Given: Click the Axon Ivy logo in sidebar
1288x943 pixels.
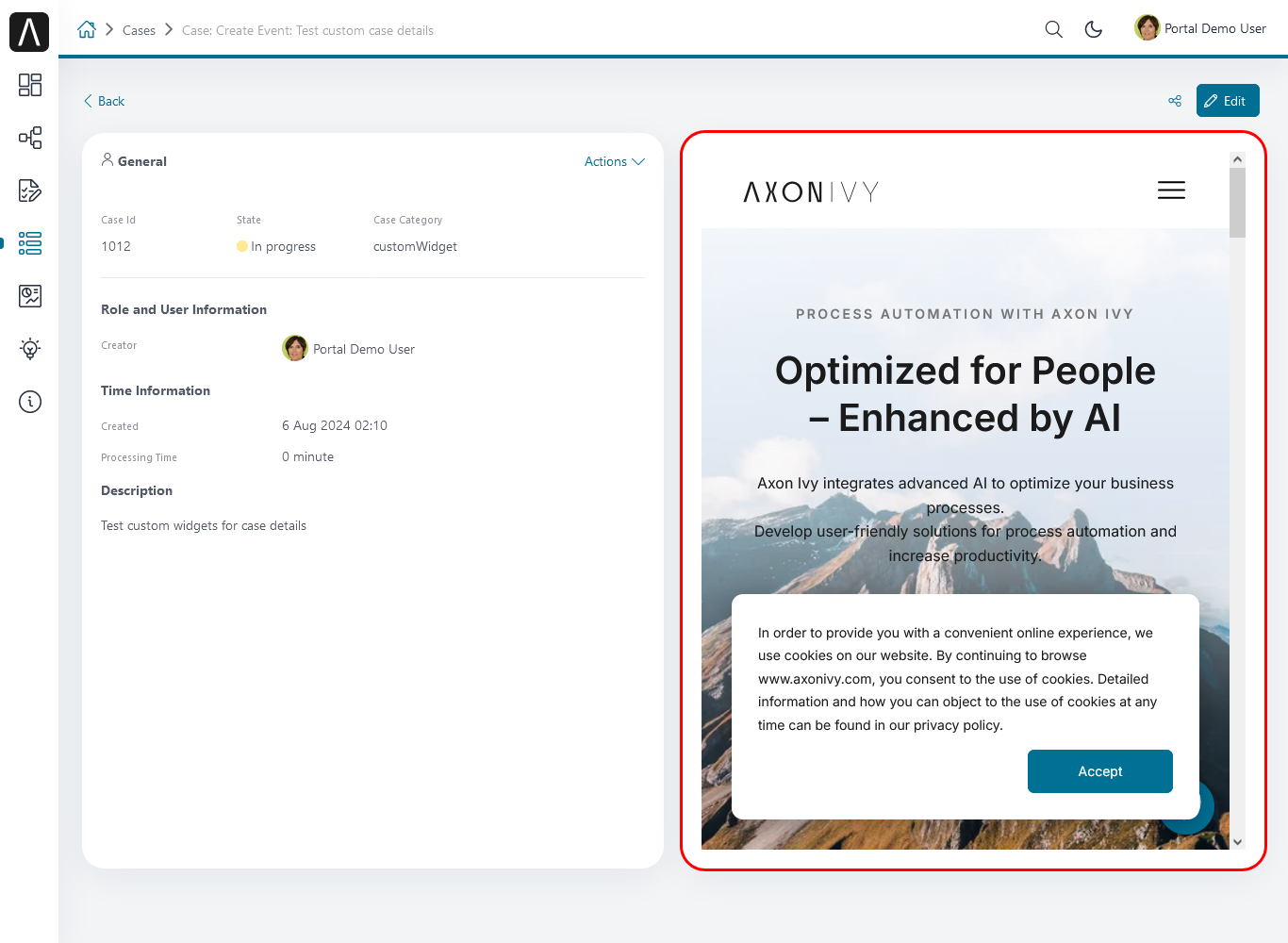Looking at the screenshot, I should tap(29, 32).
